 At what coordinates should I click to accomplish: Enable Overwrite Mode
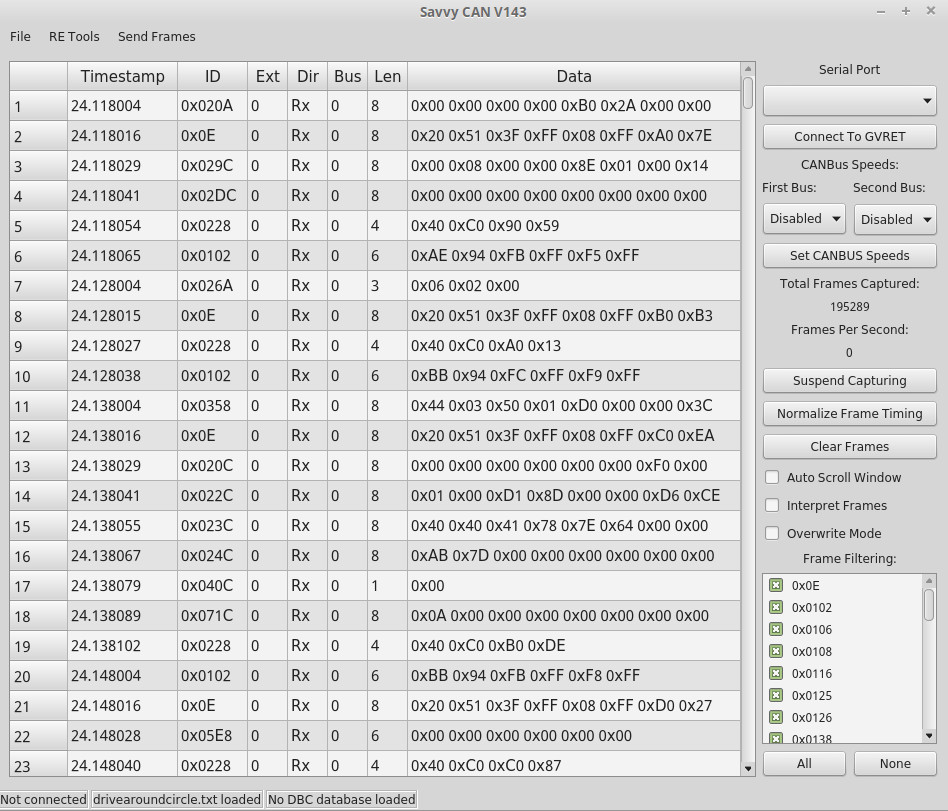(772, 533)
